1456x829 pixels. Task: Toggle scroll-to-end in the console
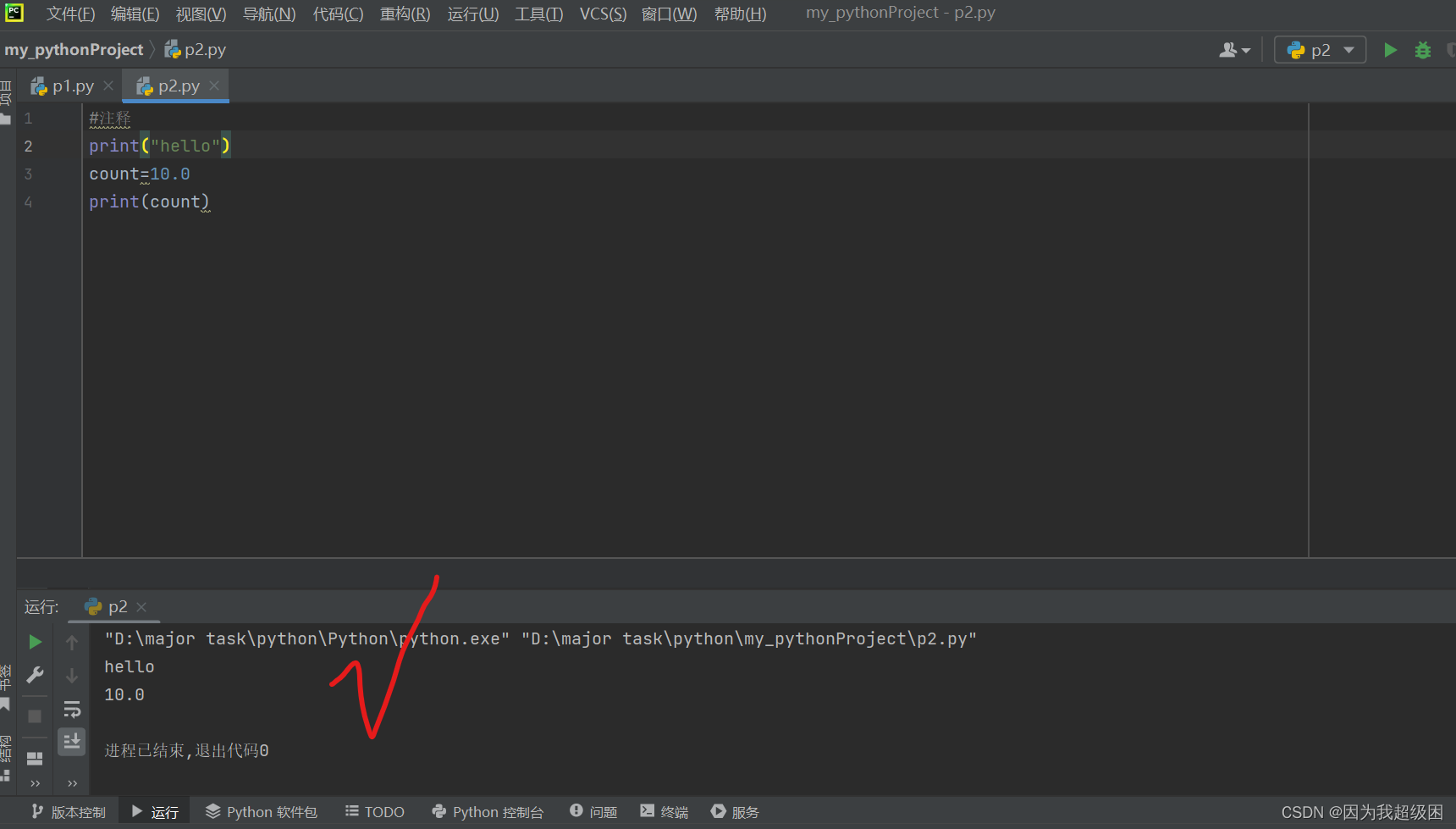[72, 741]
